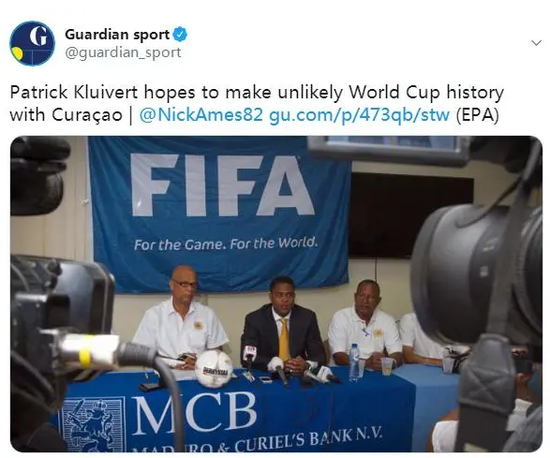This screenshot has width=550, height=458.
Task: Click the white soccer ball on the table
Action: tap(214, 368)
